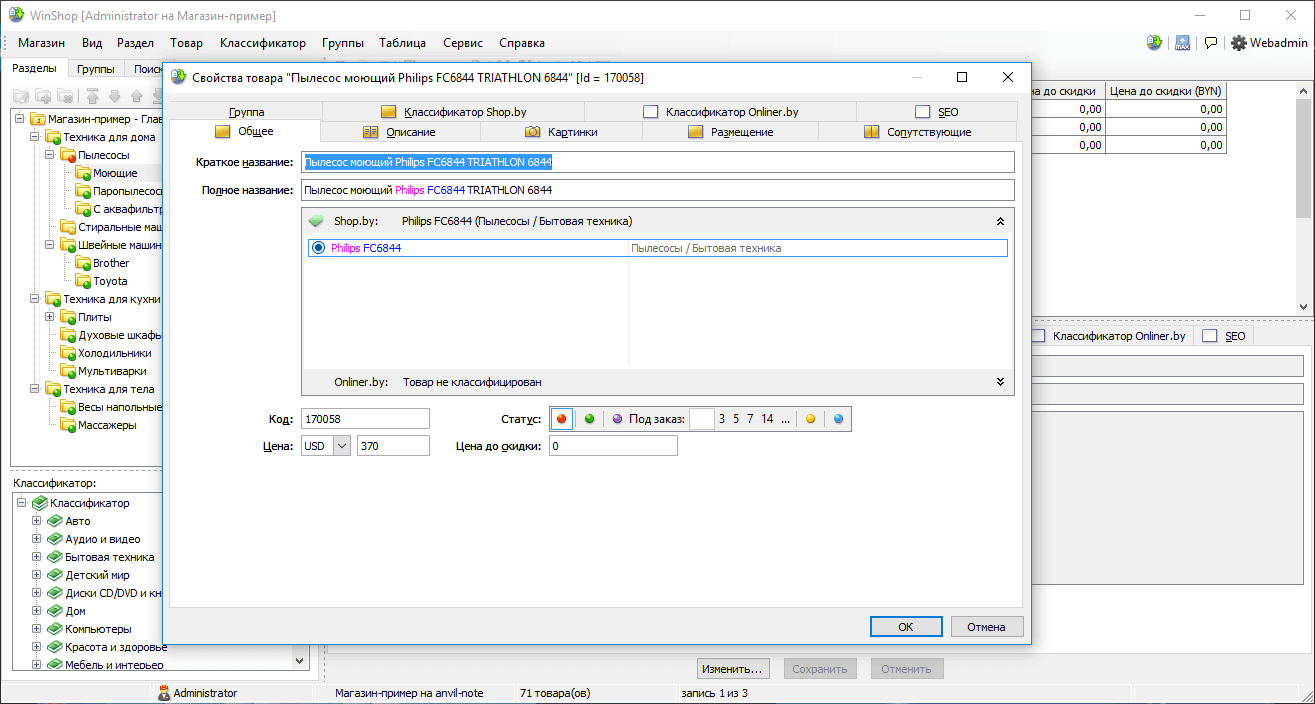Open the 'Сервис' menu
The height and width of the screenshot is (704, 1315).
click(x=463, y=43)
